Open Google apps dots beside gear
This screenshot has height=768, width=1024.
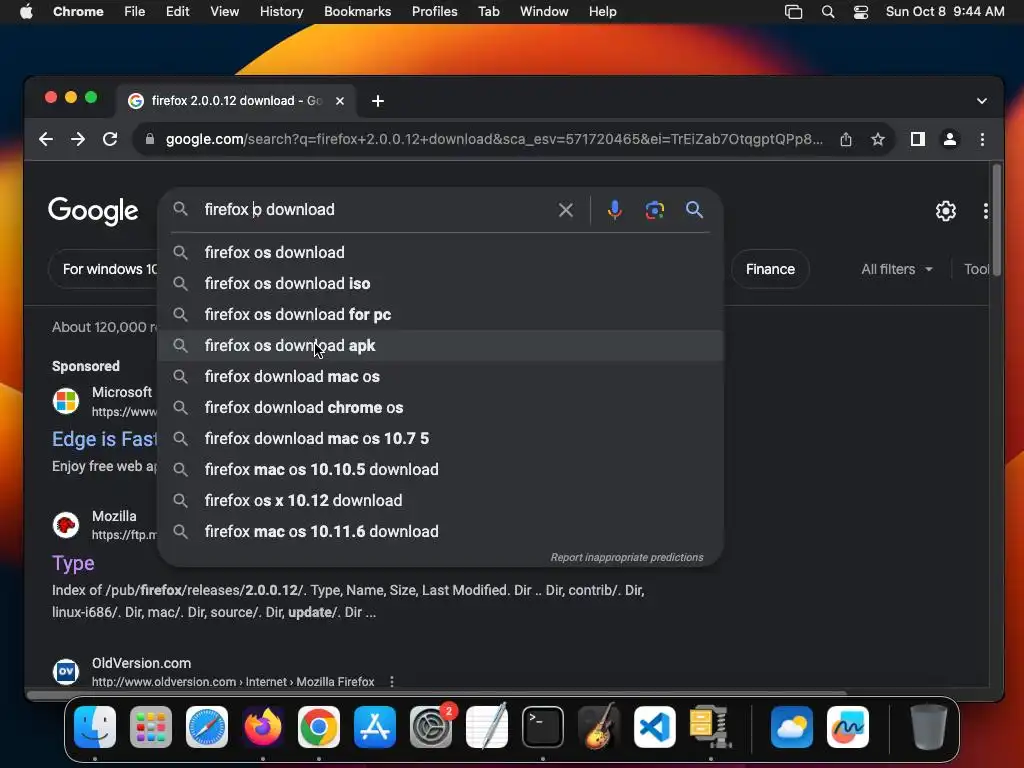985,211
